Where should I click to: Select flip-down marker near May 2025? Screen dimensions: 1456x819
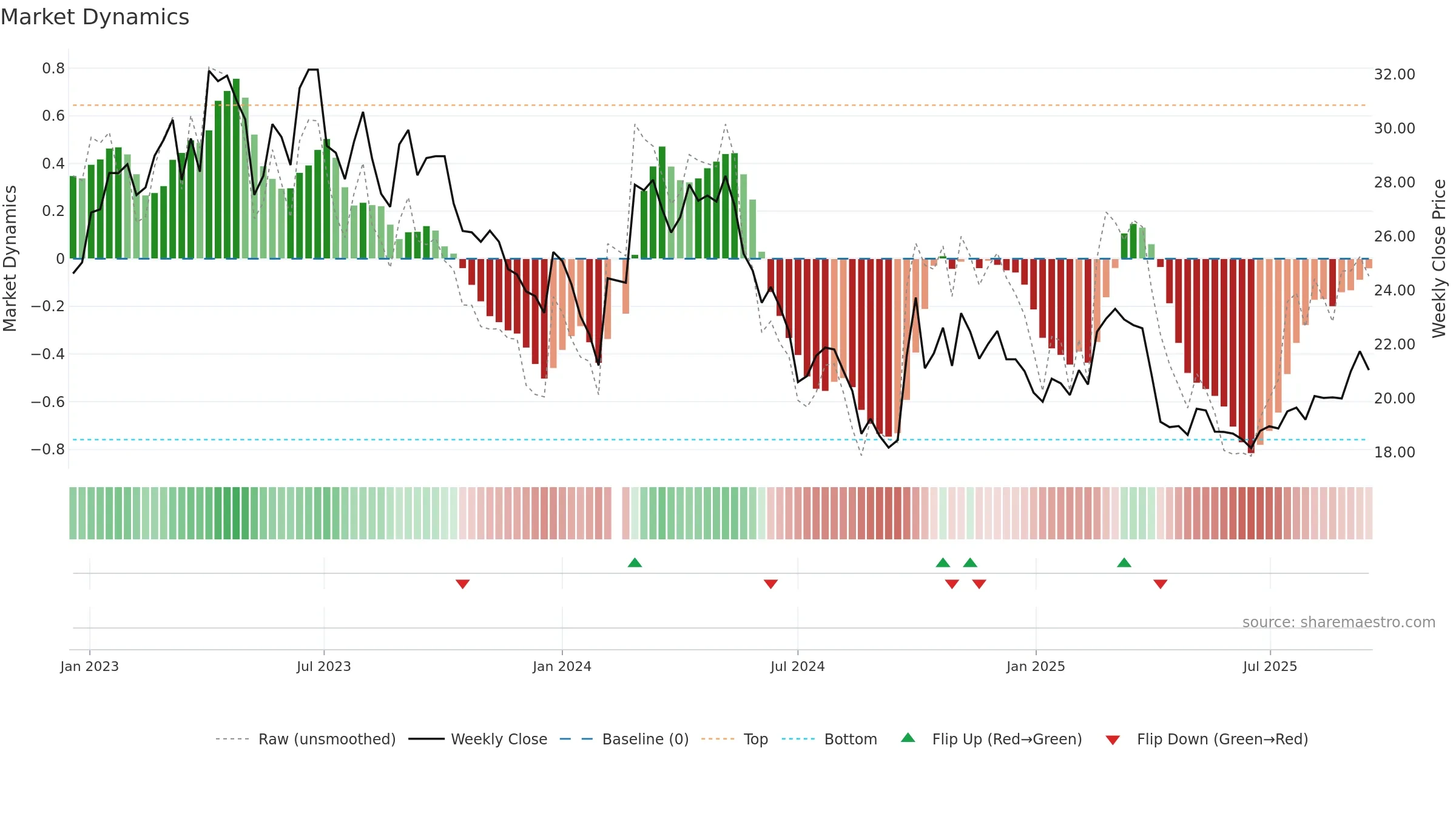click(x=1161, y=584)
